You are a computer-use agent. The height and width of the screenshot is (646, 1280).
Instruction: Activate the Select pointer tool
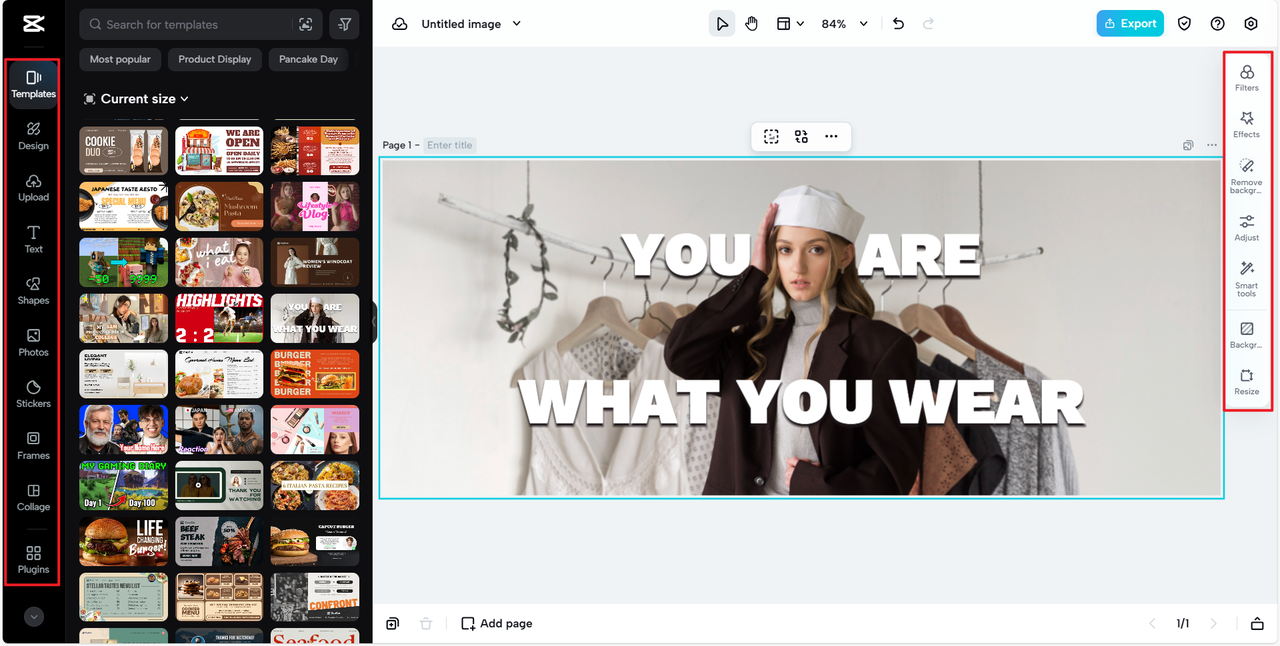[x=722, y=24]
